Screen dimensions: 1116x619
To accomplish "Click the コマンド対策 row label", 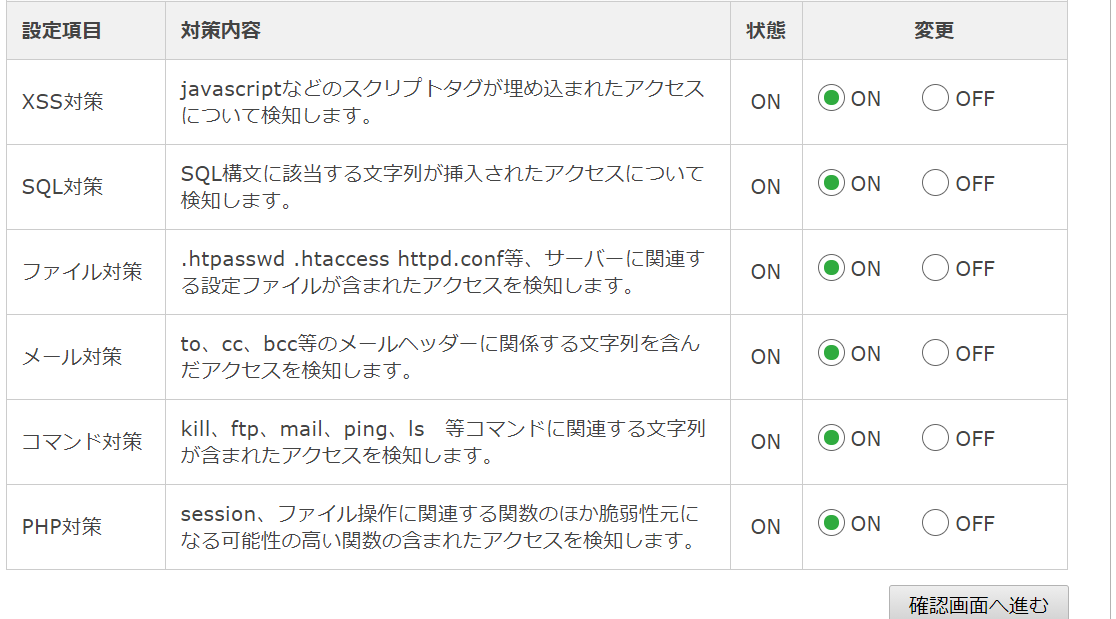I will click(x=82, y=442).
